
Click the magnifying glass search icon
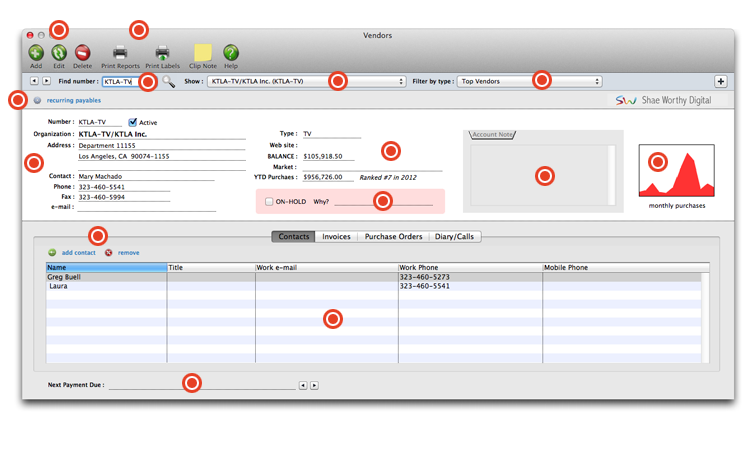169,82
